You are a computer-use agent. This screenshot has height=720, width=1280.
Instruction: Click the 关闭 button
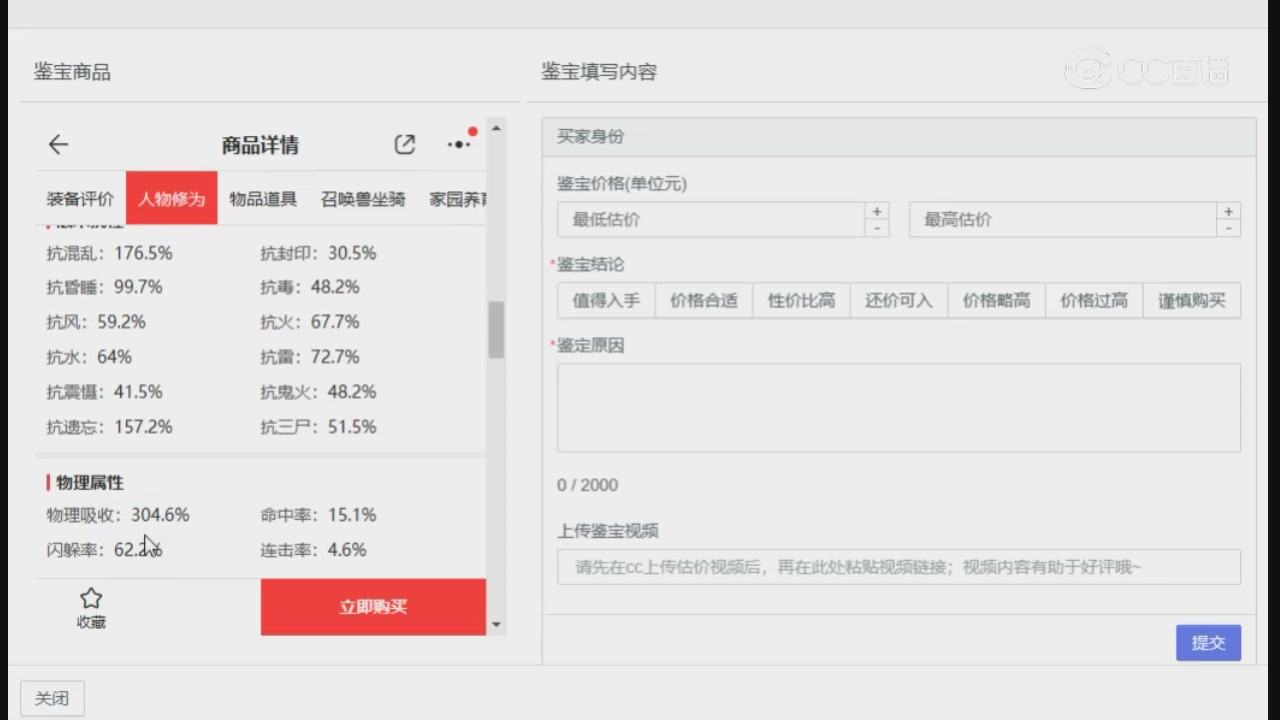coord(52,698)
